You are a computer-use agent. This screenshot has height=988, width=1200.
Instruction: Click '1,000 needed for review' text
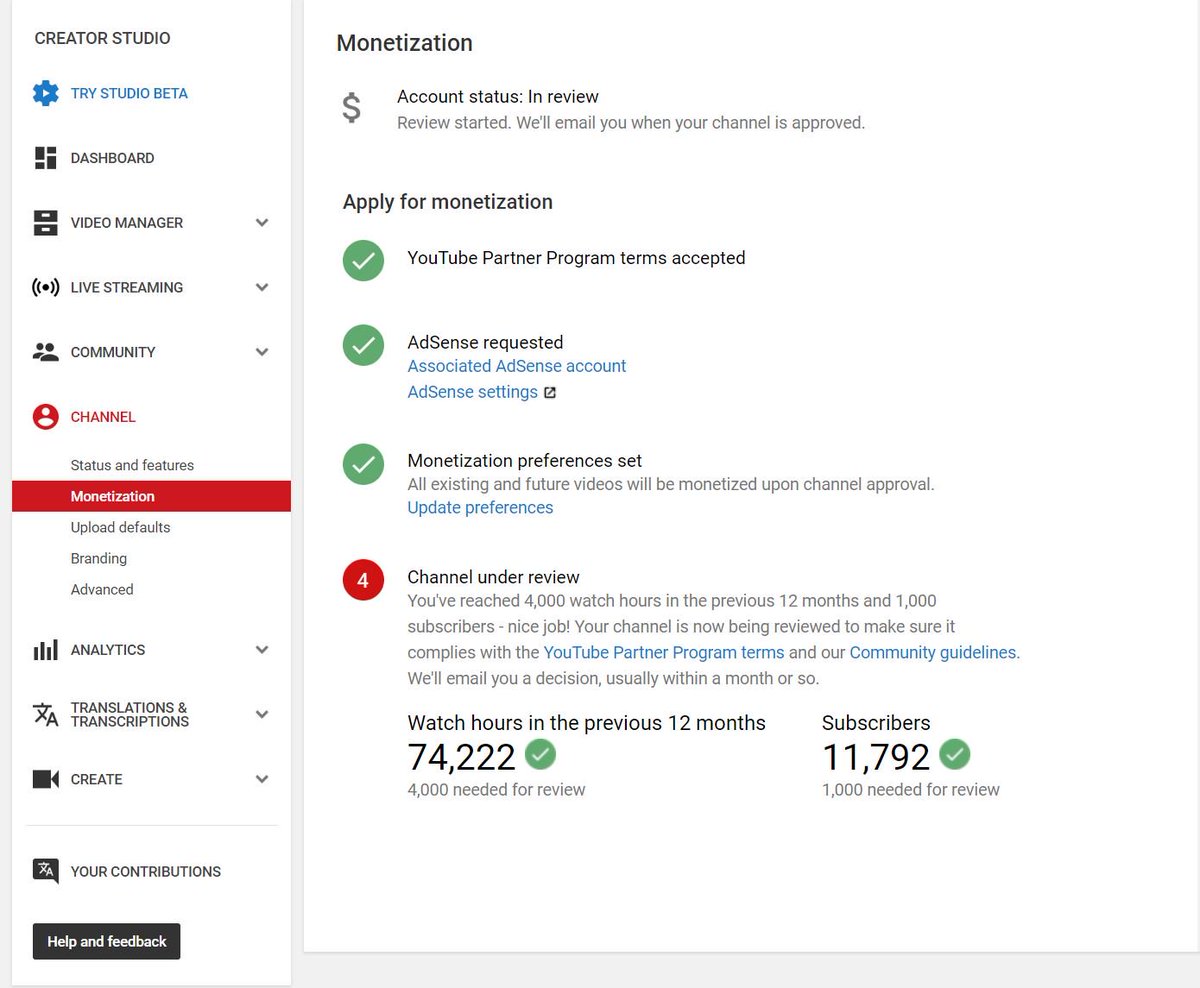coord(910,790)
